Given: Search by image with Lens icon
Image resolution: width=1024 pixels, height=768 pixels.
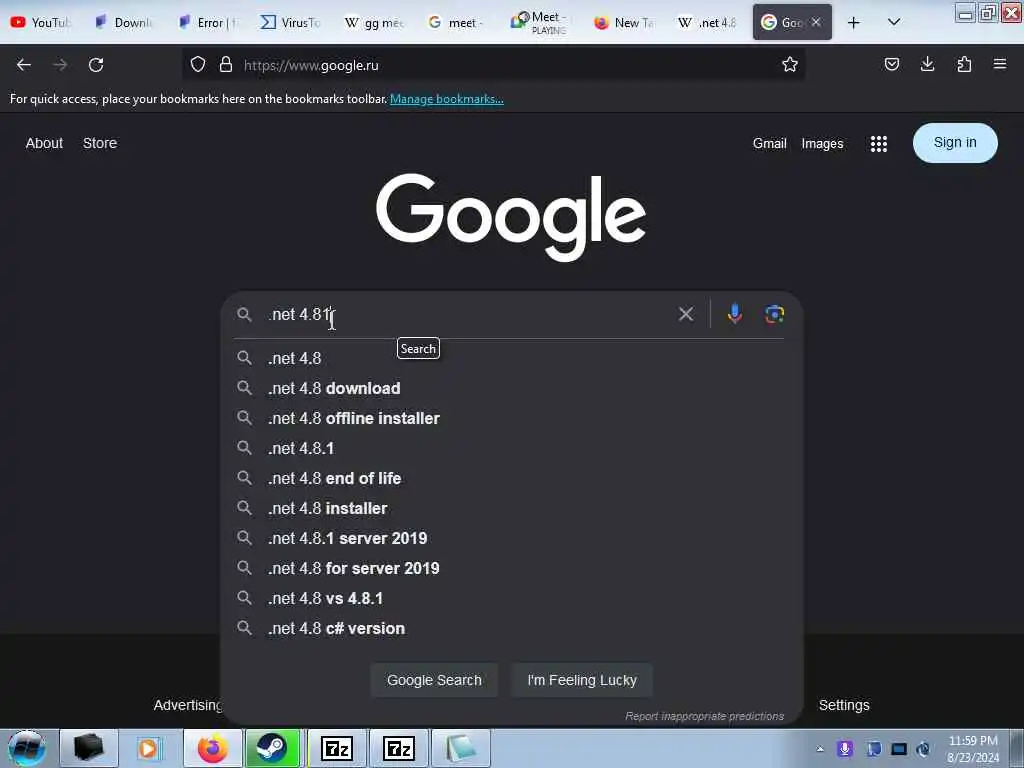Looking at the screenshot, I should [775, 314].
